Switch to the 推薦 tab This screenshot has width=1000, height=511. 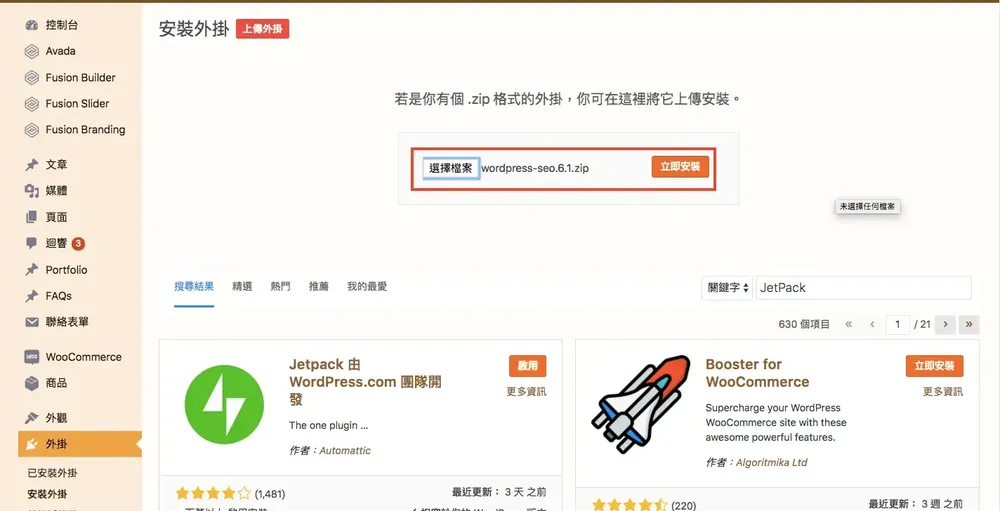click(x=318, y=286)
